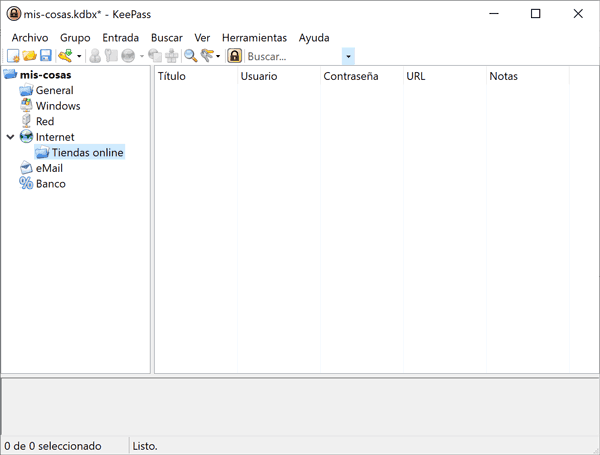This screenshot has height=455, width=600.
Task: Sort by the Notas column header
Action: [528, 76]
